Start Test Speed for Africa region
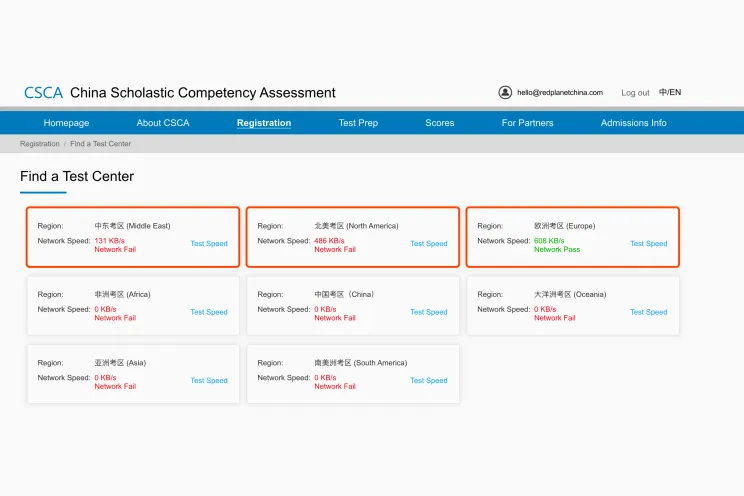The image size is (744, 496). click(x=209, y=312)
